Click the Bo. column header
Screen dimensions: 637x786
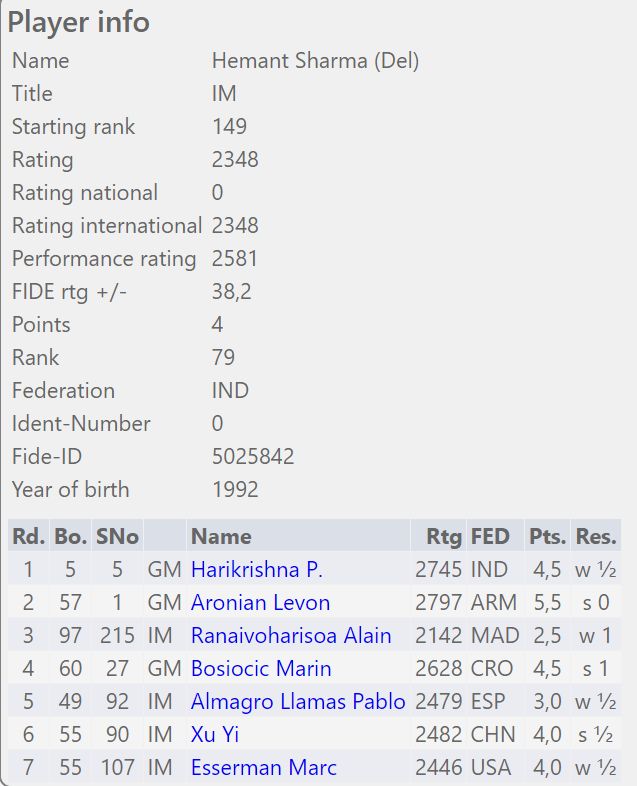coord(70,536)
